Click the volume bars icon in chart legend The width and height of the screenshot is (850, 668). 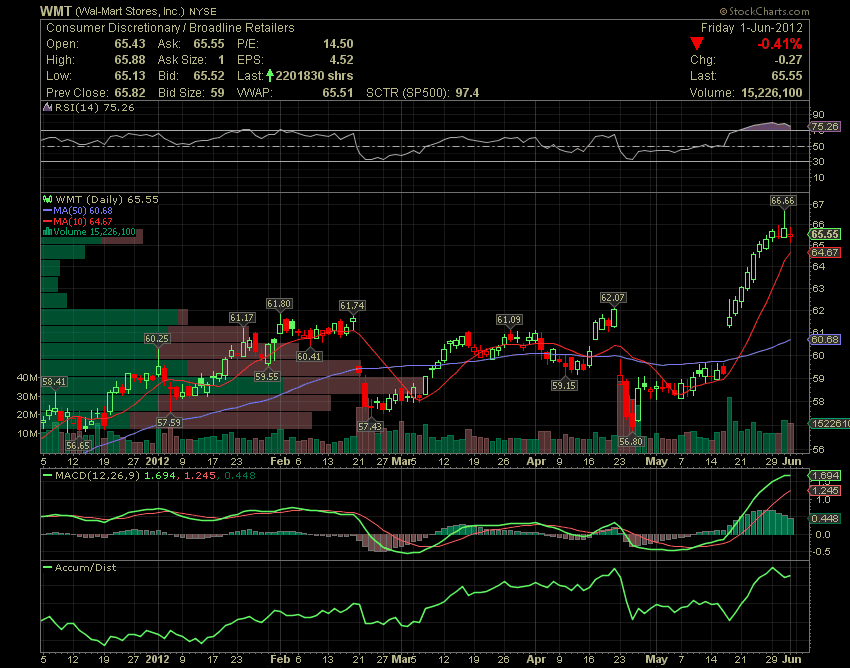click(x=47, y=232)
